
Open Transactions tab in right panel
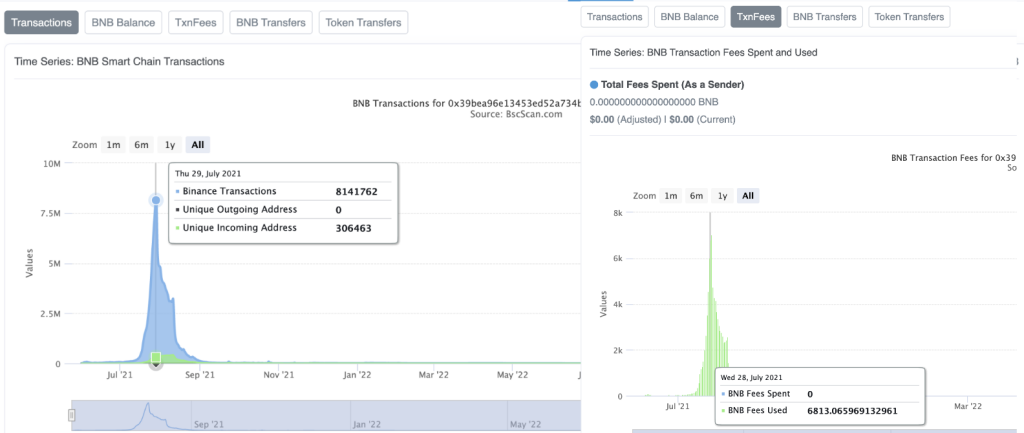[x=615, y=17]
